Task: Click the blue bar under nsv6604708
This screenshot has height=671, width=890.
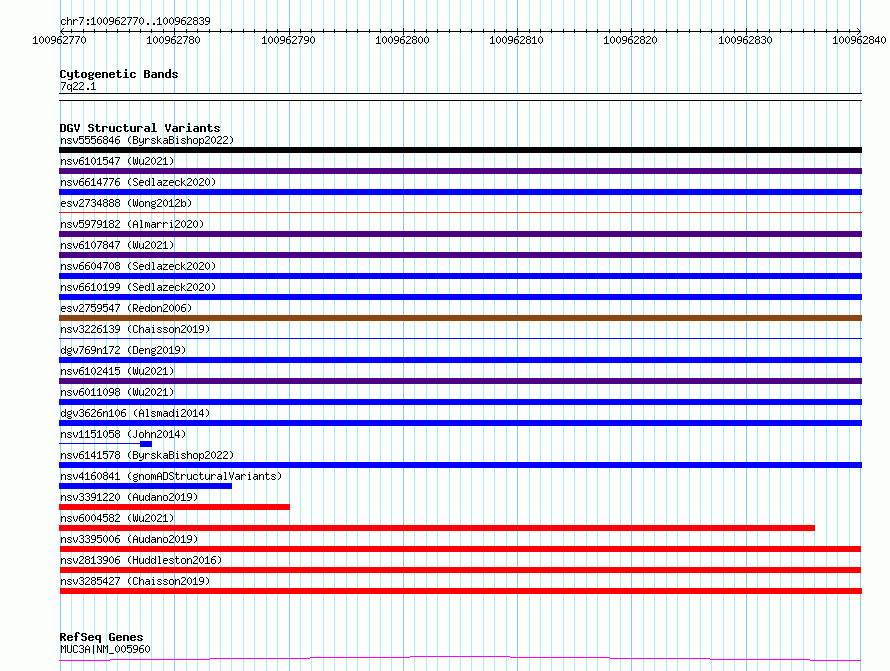Action: [460, 276]
